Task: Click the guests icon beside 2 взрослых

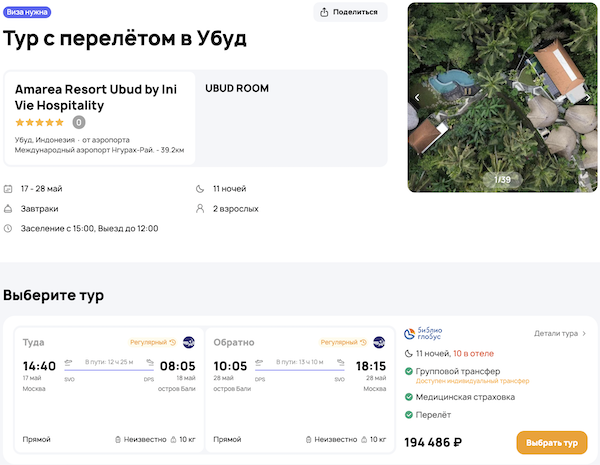Action: pos(200,208)
